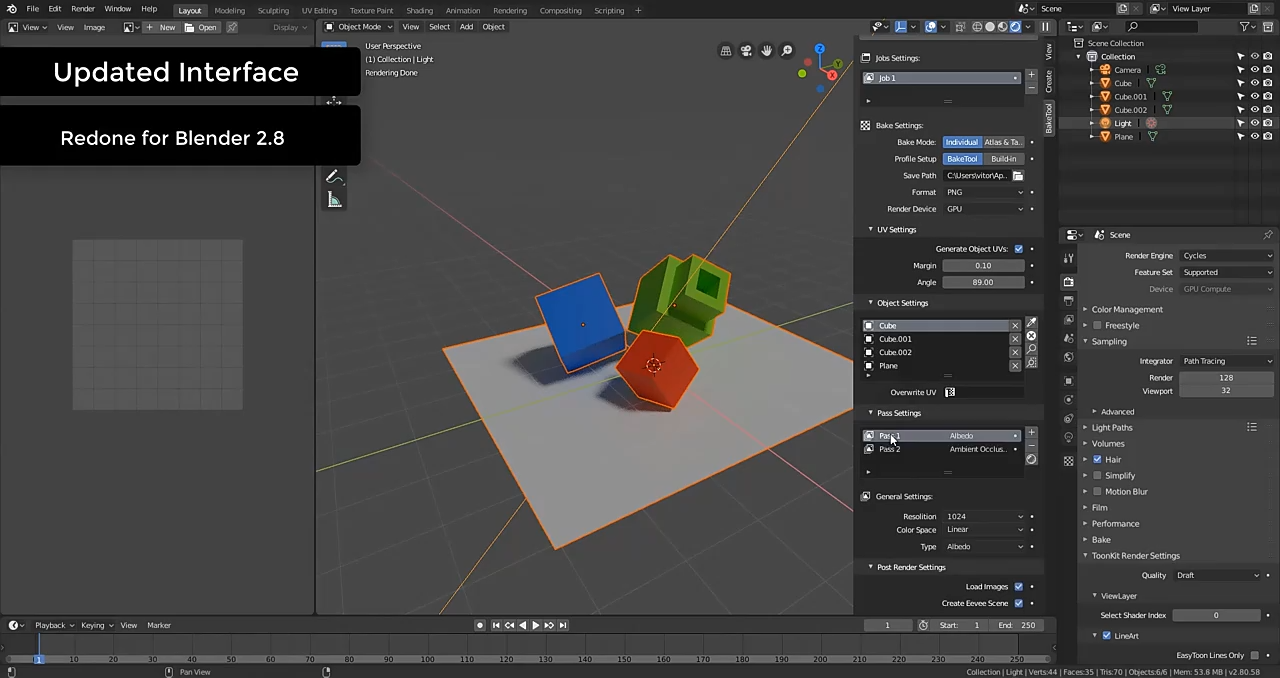Select the Zoom magnifier icon in viewport

786,50
